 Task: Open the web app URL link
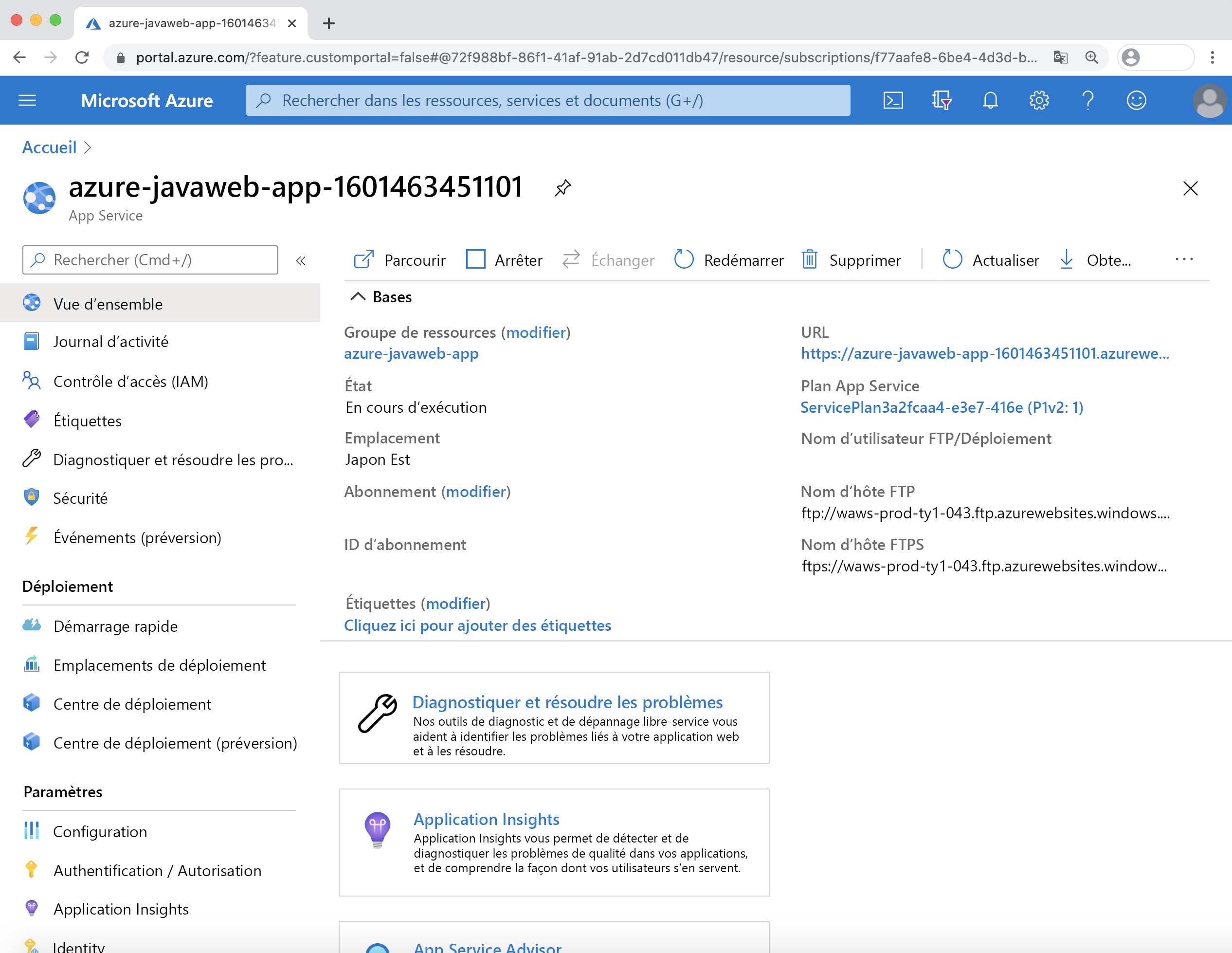(x=985, y=354)
